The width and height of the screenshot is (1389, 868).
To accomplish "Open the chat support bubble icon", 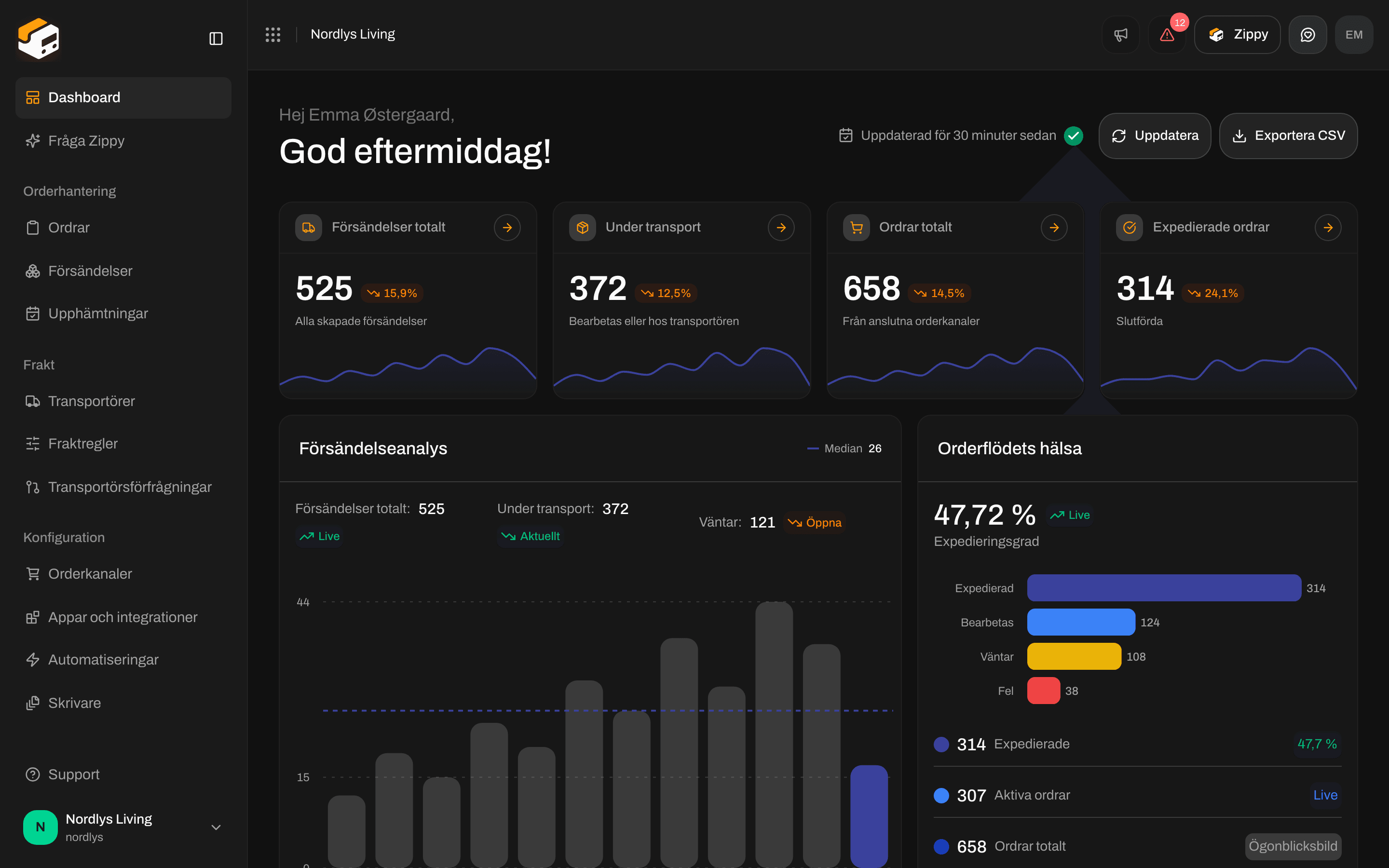I will pos(1307,34).
